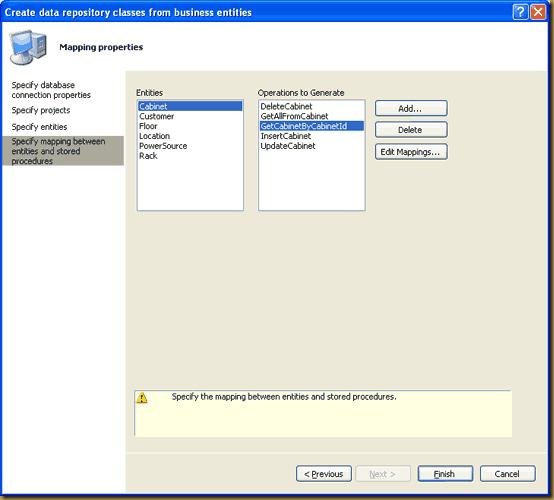Select DeleteCabinet operation
The image size is (554, 500).
pos(312,106)
